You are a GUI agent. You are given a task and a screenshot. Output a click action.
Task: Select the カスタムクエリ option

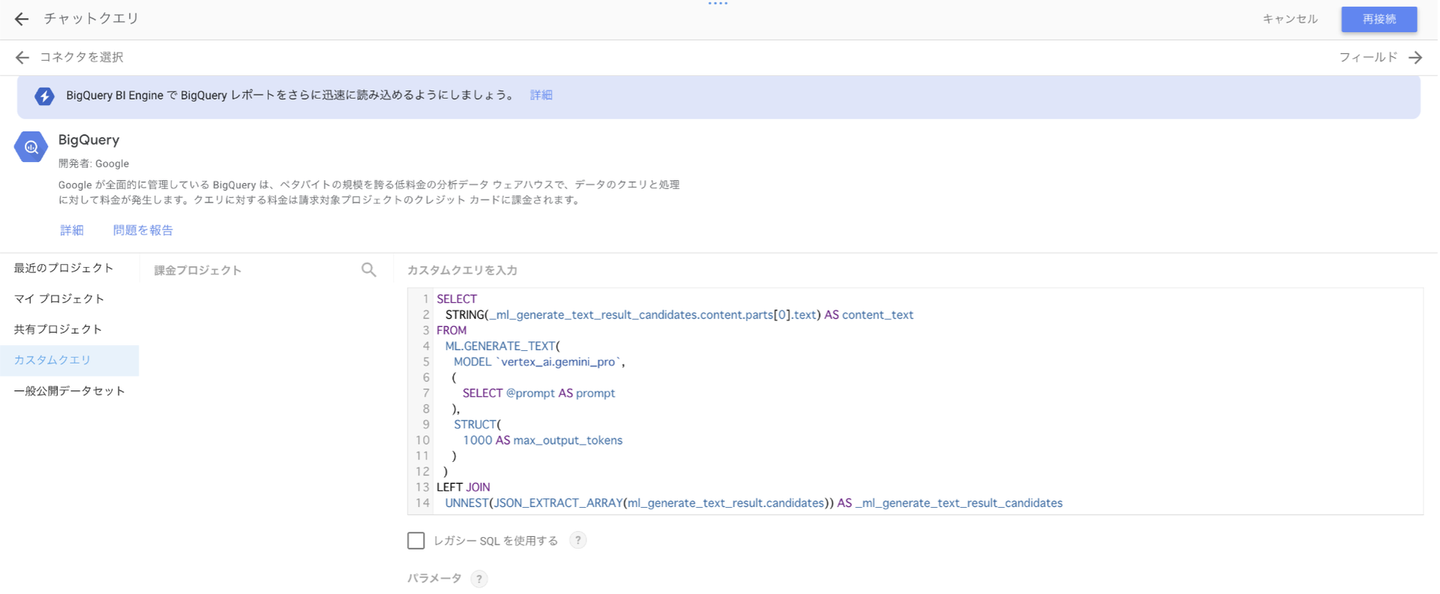tap(52, 360)
